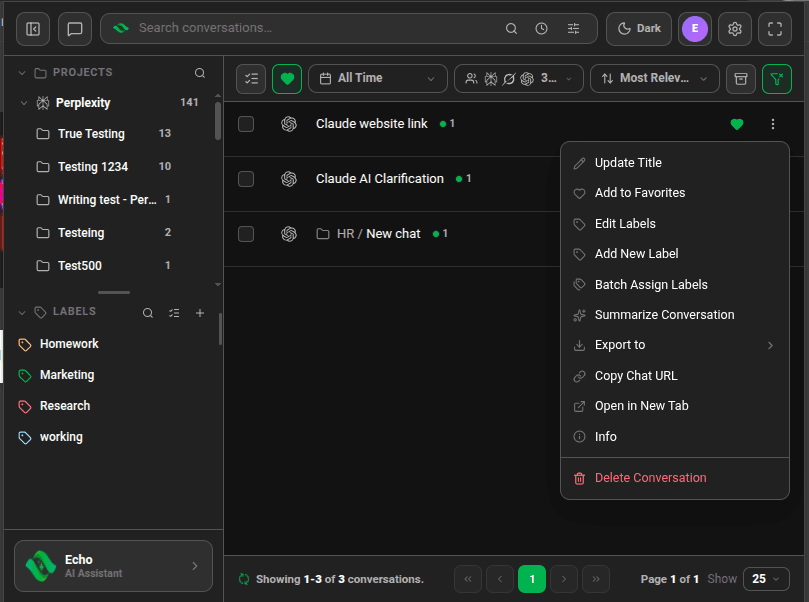This screenshot has width=809, height=602.
Task: Open the new chat bubble icon
Action: pos(75,29)
